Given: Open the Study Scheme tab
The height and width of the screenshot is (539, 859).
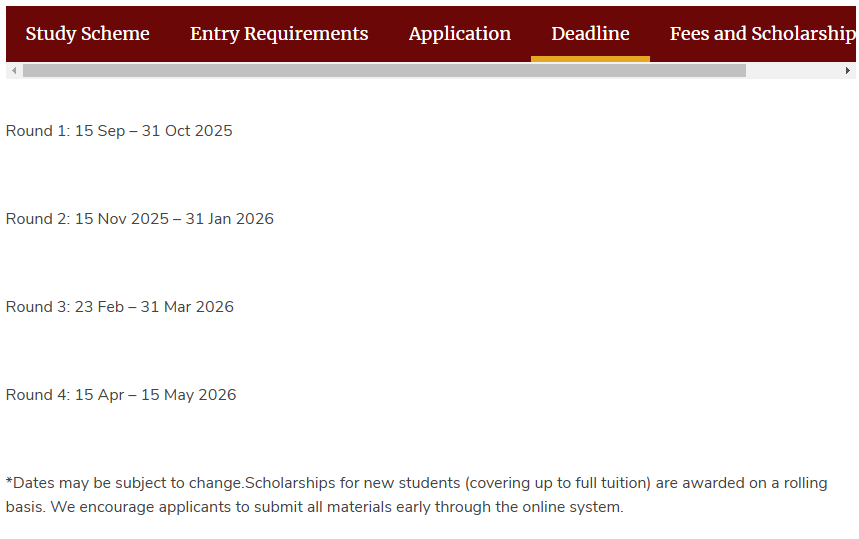Looking at the screenshot, I should click(88, 34).
